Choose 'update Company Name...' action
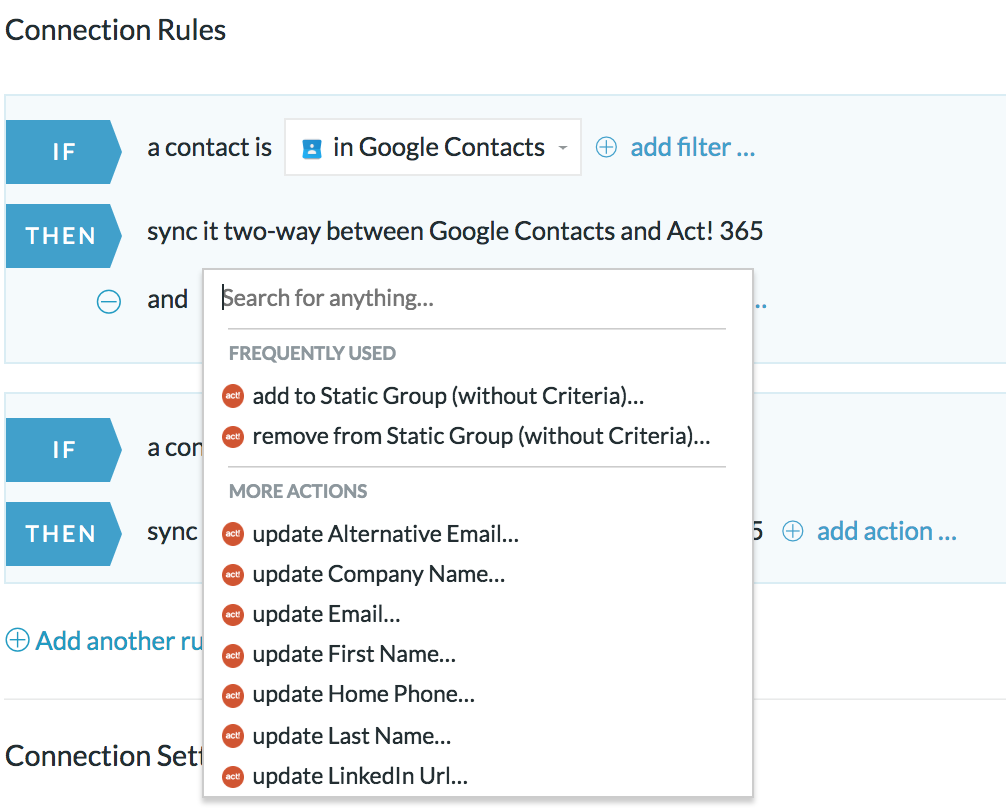 coord(379,574)
